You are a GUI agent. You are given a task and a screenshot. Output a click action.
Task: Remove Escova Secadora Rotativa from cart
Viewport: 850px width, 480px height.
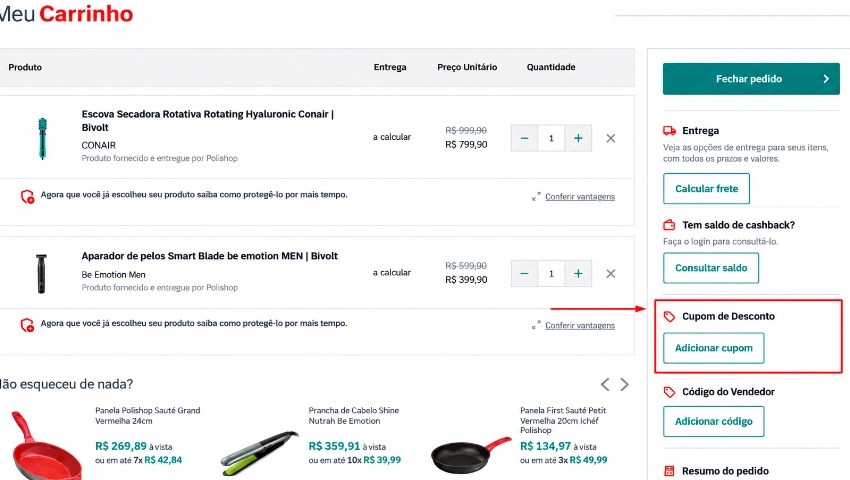click(610, 138)
